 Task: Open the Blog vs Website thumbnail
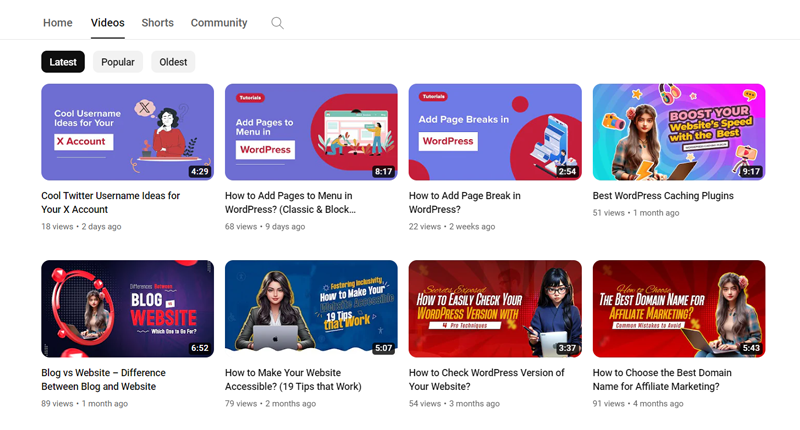tap(128, 309)
